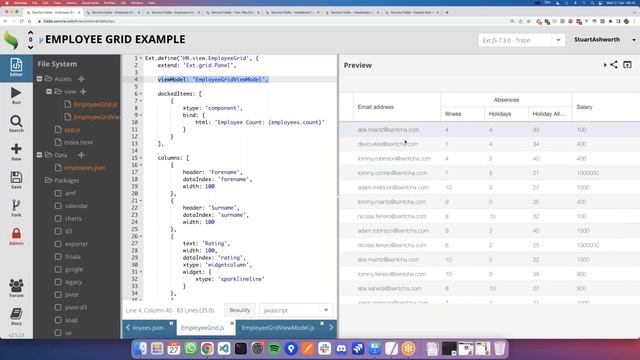Open Google Chrome from the Dock
The height and width of the screenshot is (360, 640).
tap(207, 349)
